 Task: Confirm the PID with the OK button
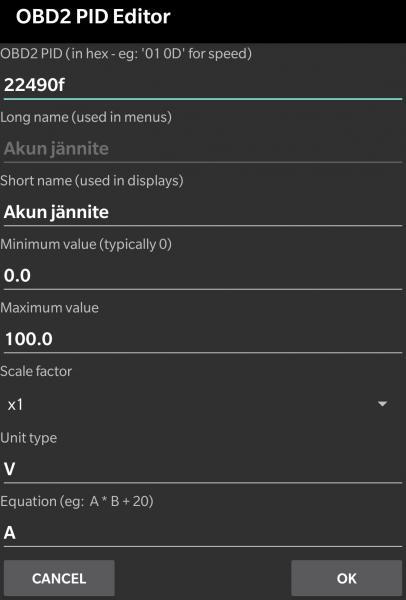[347, 578]
